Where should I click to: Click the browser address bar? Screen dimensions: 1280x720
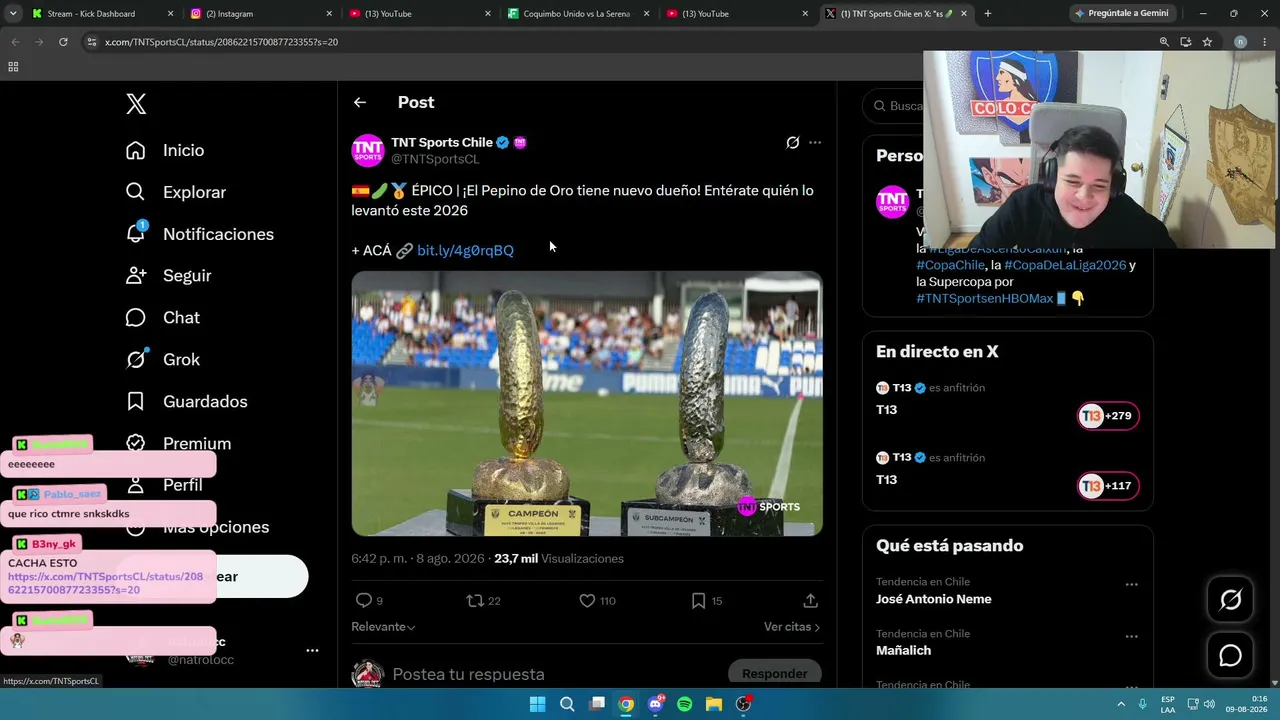[620, 42]
